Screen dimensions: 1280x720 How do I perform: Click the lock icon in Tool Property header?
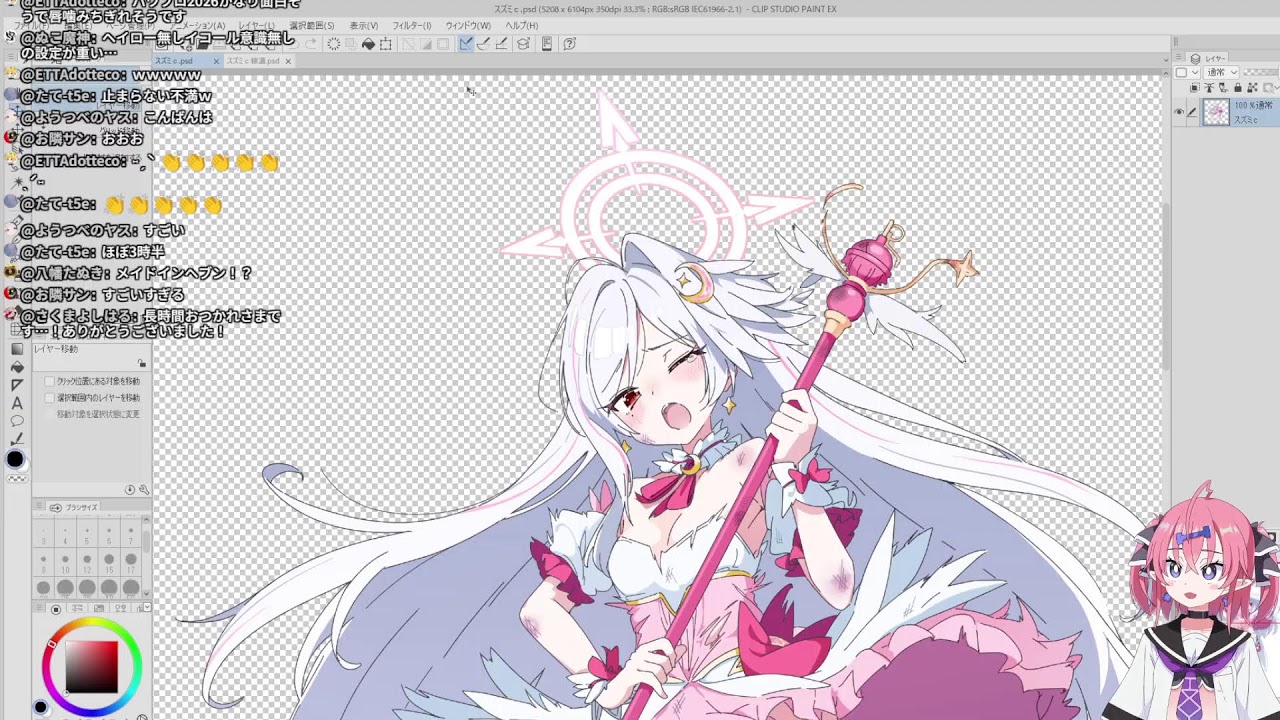(142, 362)
